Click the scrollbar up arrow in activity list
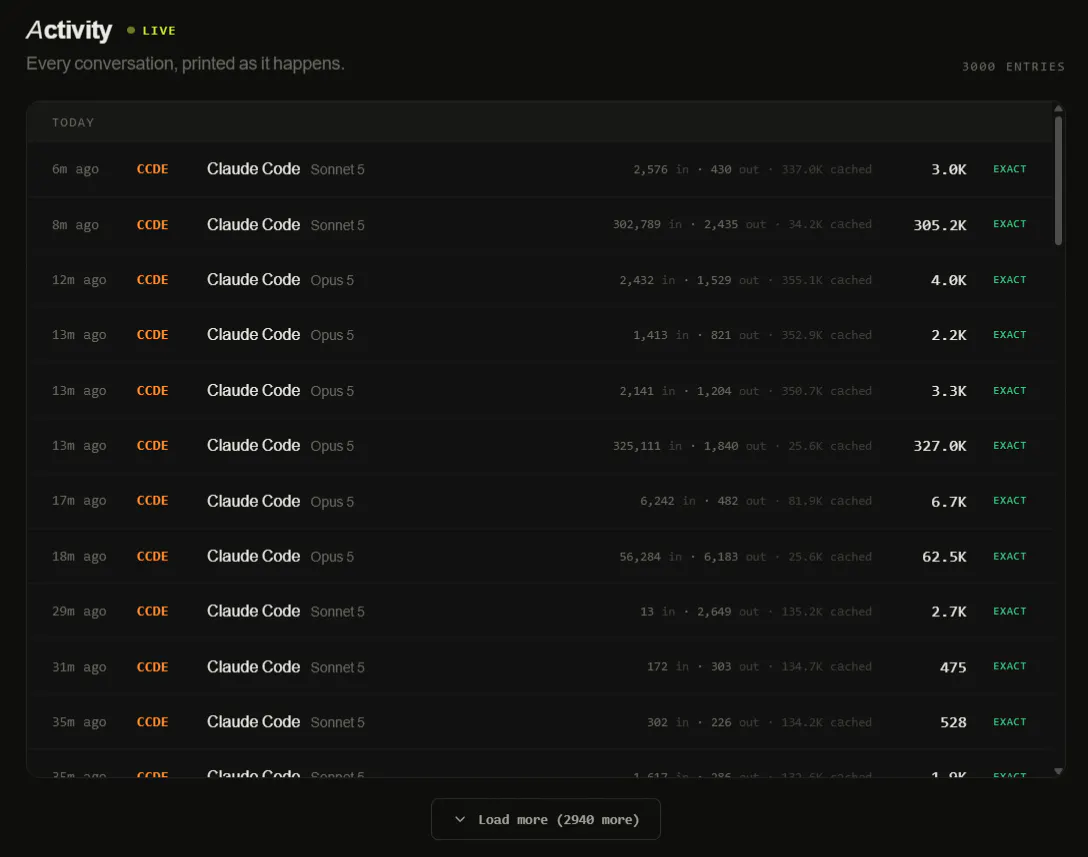The width and height of the screenshot is (1088, 857). [1058, 108]
